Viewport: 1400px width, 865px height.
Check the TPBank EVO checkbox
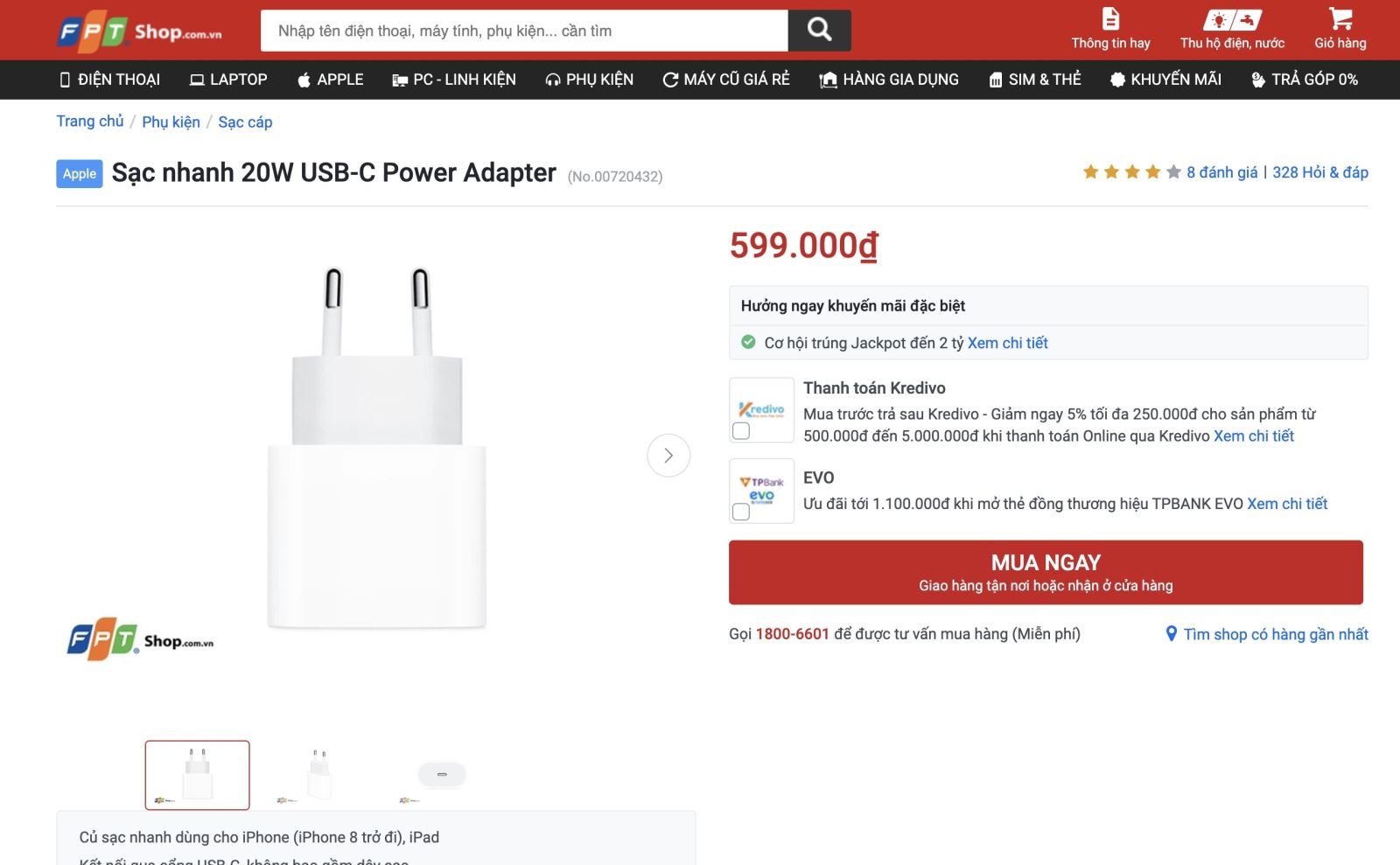[741, 513]
